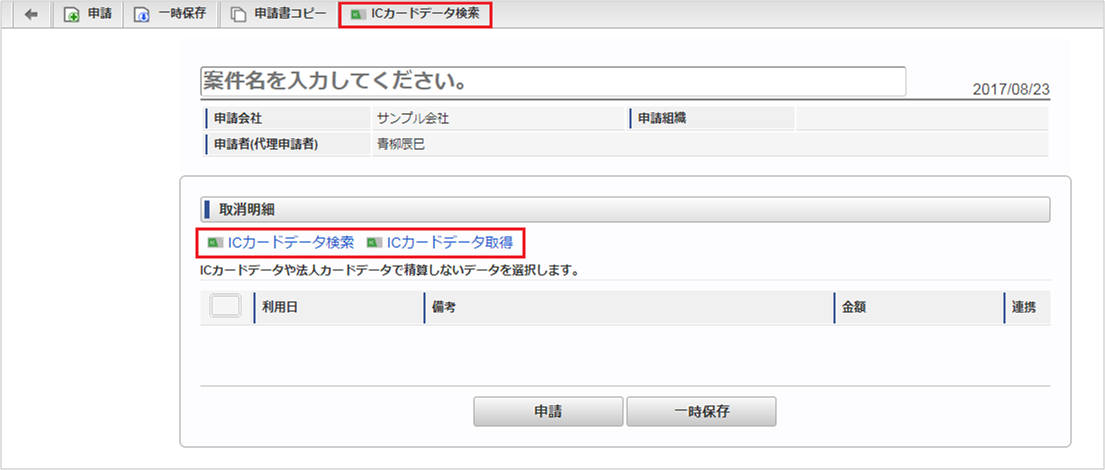The image size is (1105, 470).
Task: Click the bottom 申請 button
Action: (548, 412)
